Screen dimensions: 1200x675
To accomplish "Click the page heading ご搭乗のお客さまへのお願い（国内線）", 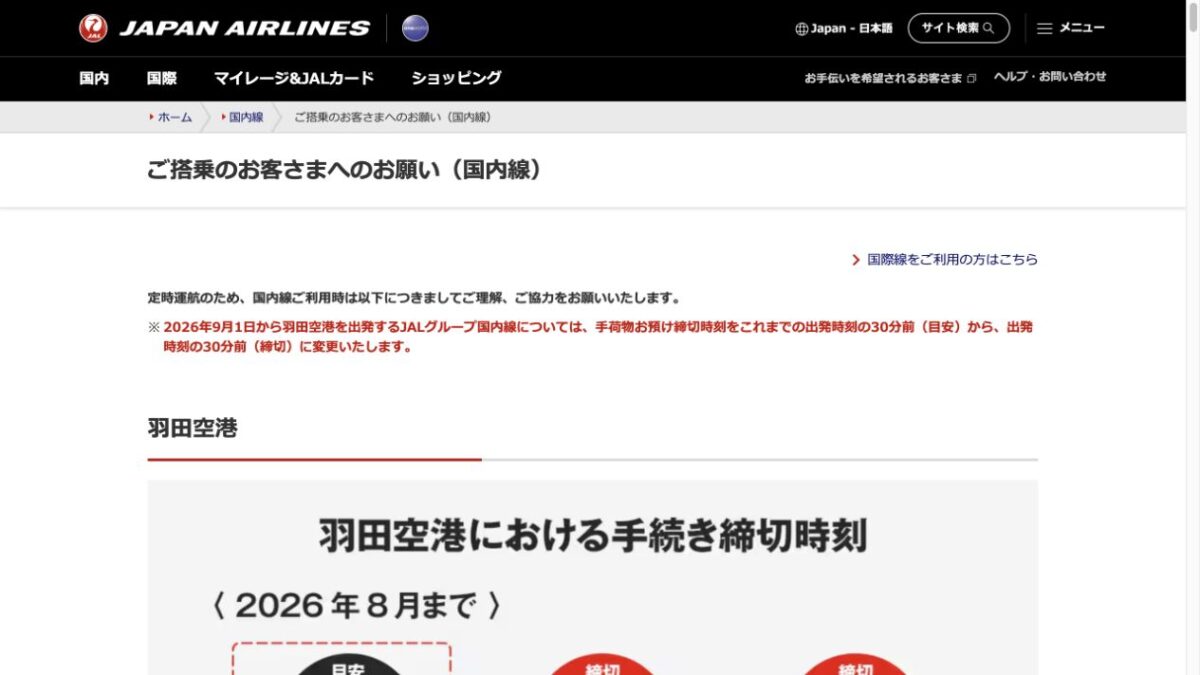I will [x=349, y=170].
